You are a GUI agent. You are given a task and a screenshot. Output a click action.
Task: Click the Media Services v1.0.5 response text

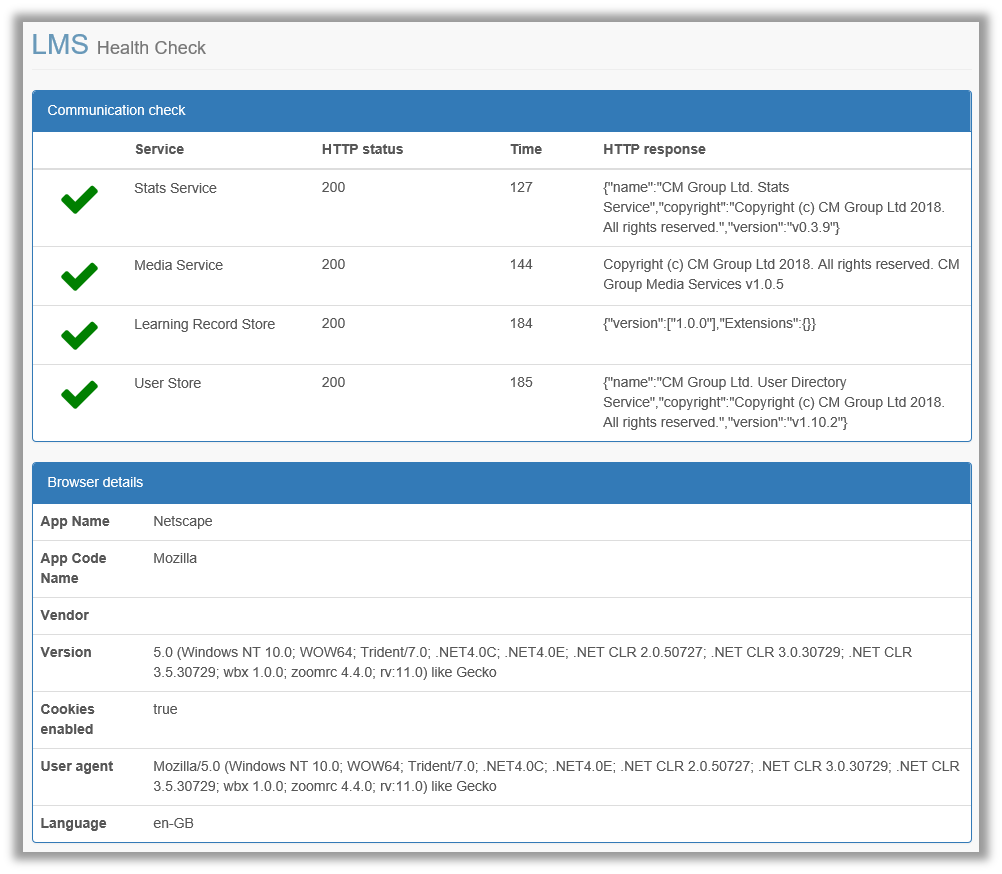pyautogui.click(x=781, y=274)
